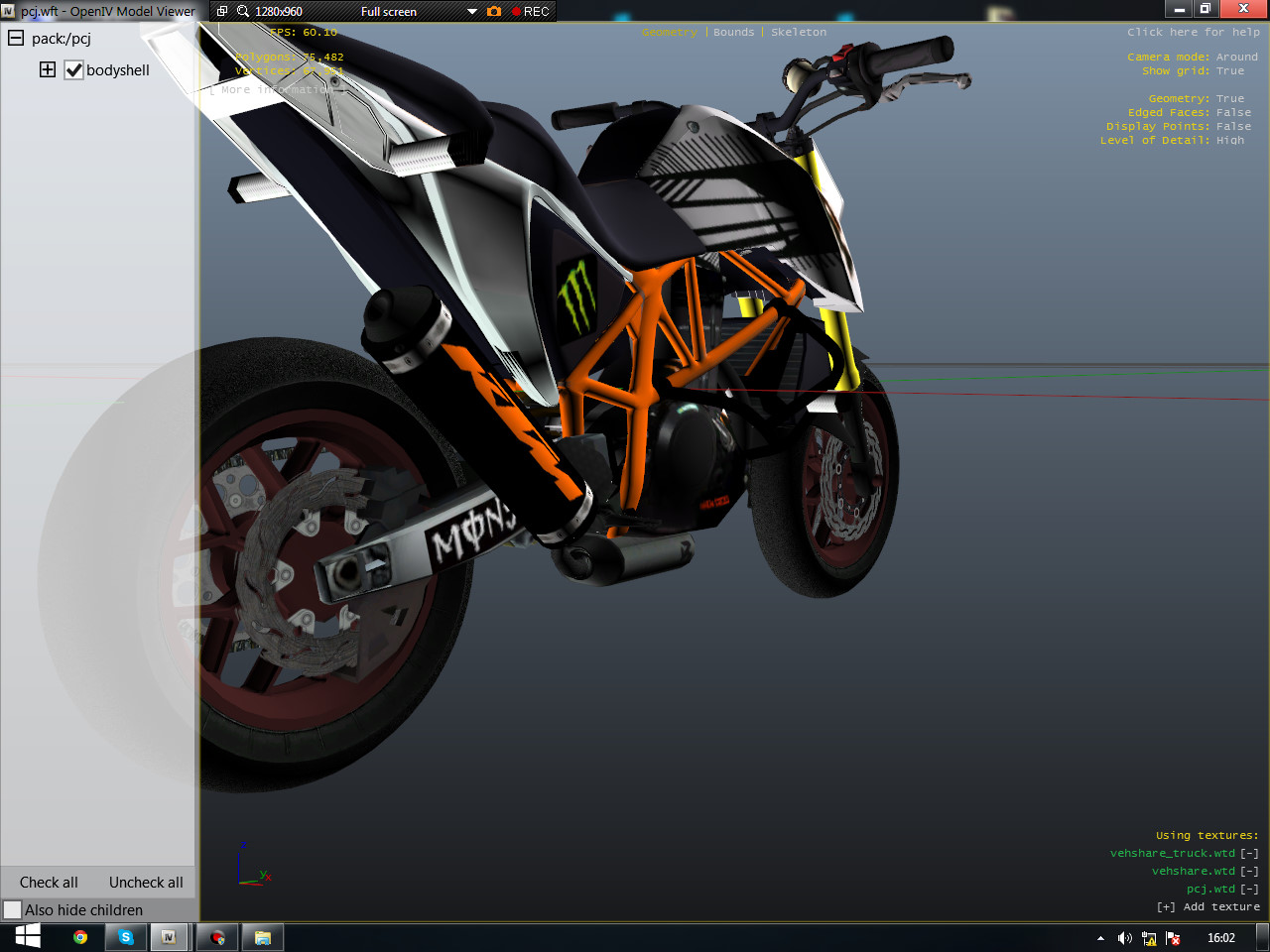Viewport: 1270px width, 952px height.
Task: Click the window-select icon in the recorder bar
Action: 222,11
